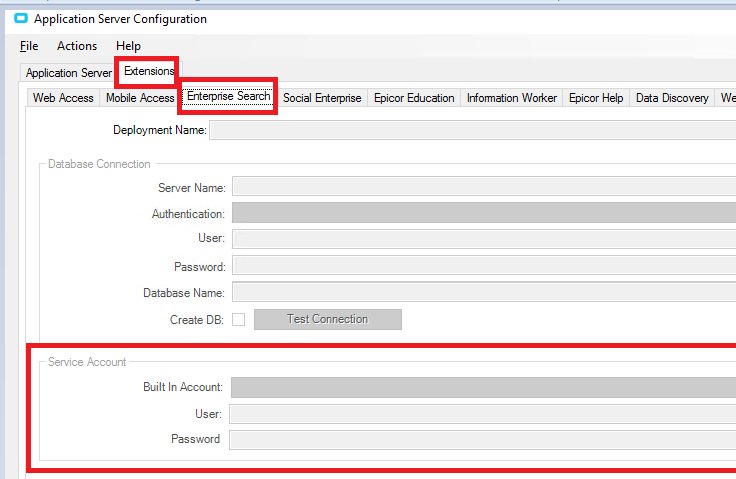Image resolution: width=736 pixels, height=479 pixels.
Task: Click the Server Name input field
Action: [484, 187]
